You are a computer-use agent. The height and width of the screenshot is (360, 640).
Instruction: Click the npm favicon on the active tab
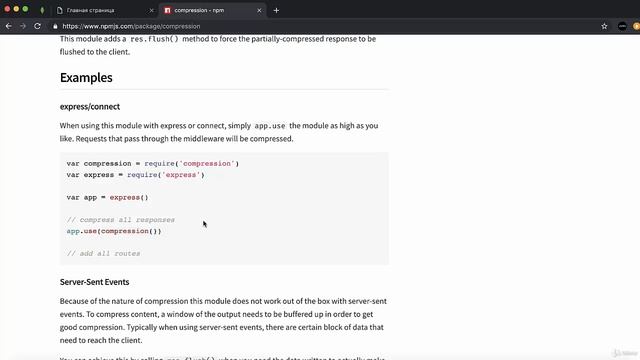[x=167, y=10]
